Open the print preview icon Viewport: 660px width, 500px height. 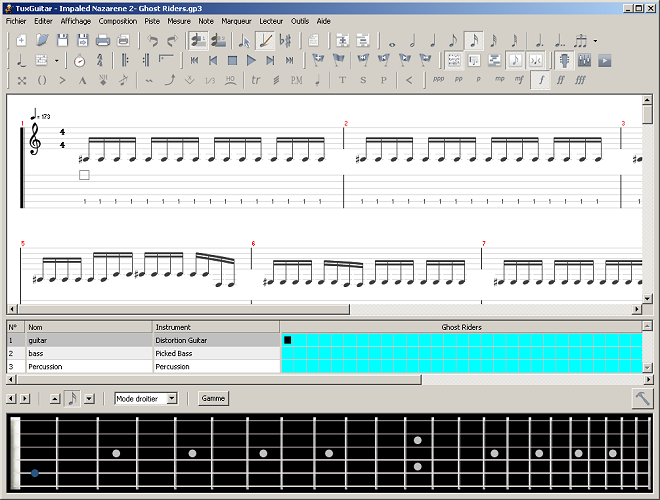[x=123, y=40]
